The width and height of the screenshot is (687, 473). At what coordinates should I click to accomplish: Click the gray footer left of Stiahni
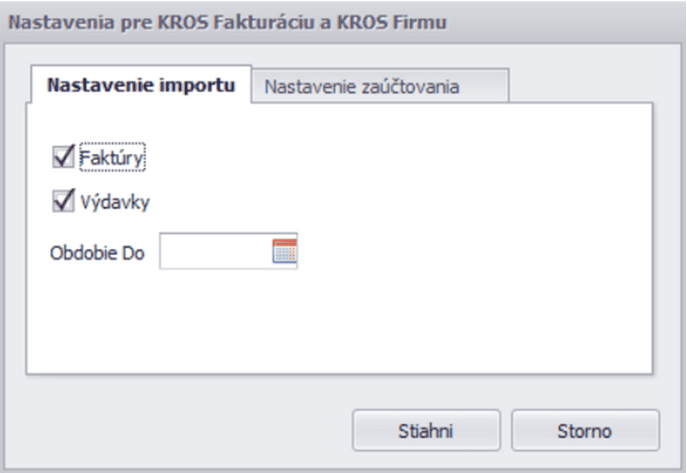[180, 431]
